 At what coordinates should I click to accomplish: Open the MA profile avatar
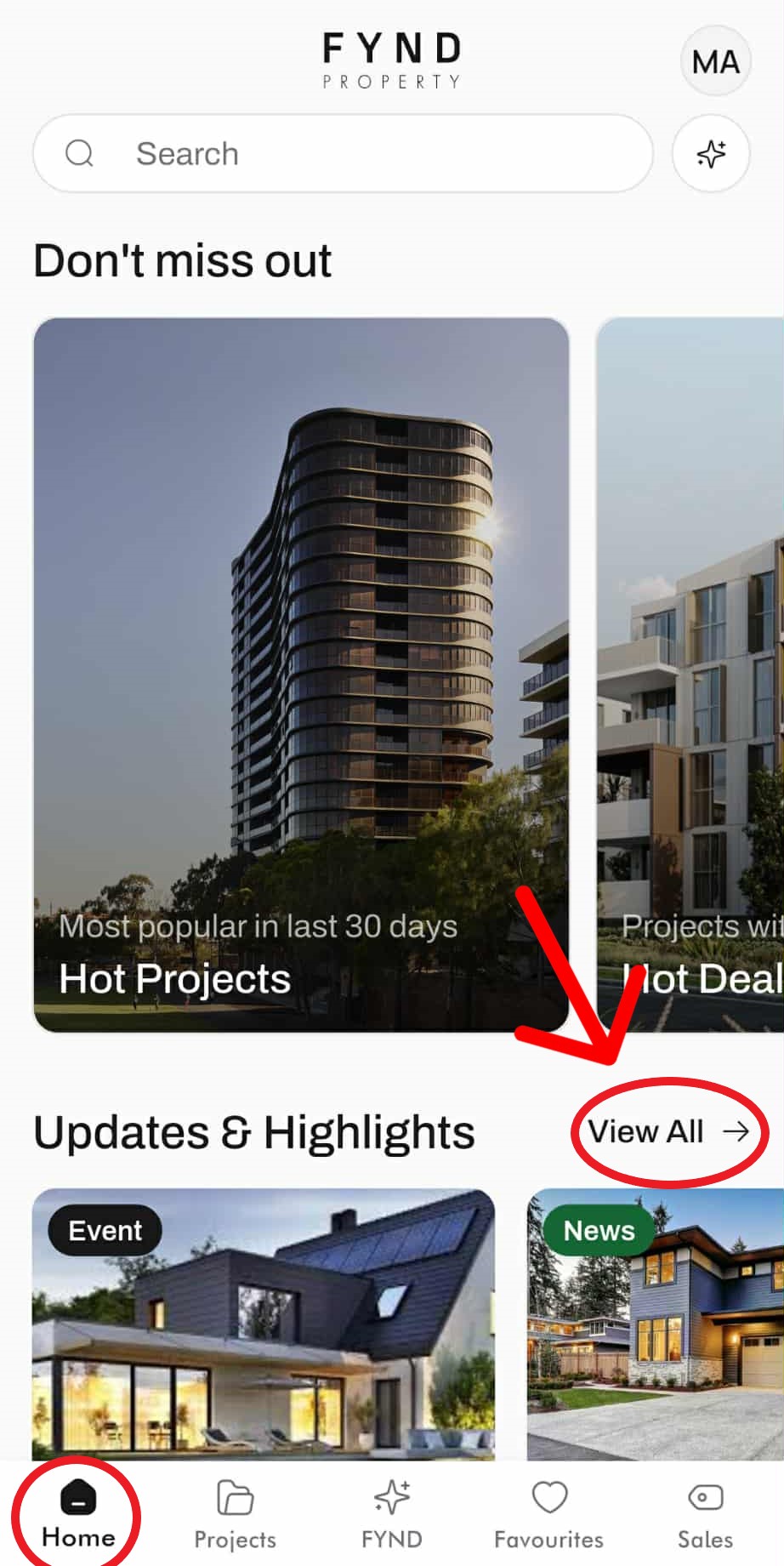click(x=715, y=61)
